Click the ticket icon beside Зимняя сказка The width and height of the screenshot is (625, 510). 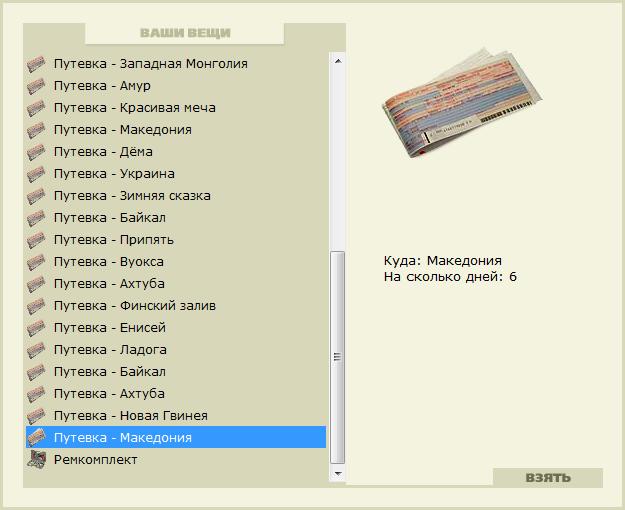click(36, 196)
